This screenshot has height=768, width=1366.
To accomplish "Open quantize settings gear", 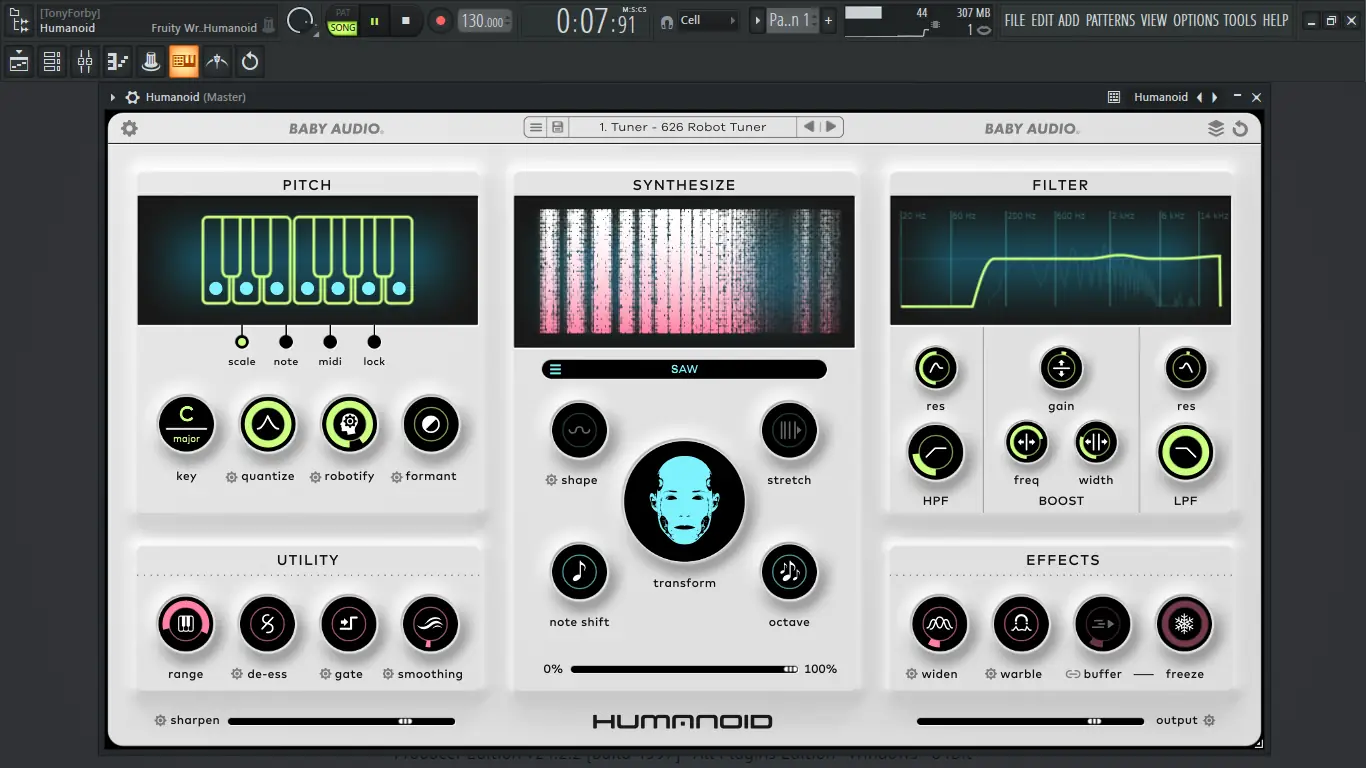I will tap(232, 477).
